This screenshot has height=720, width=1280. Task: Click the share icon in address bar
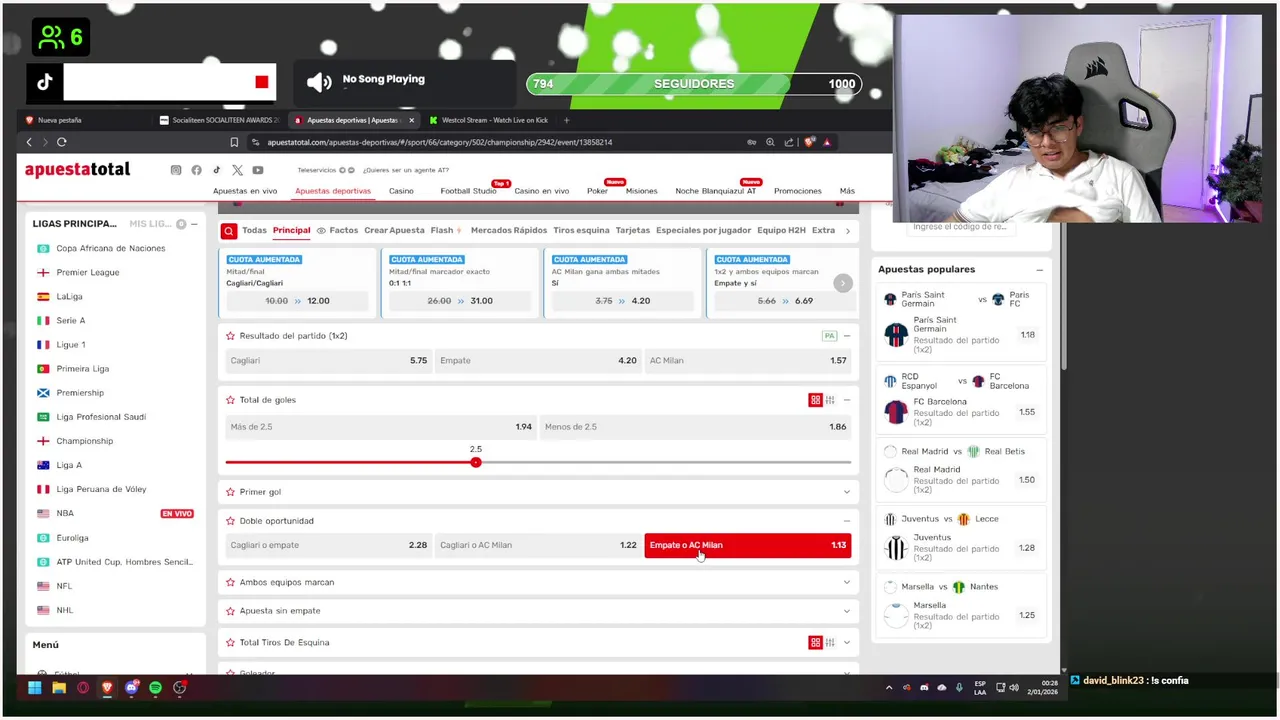pyautogui.click(x=789, y=142)
